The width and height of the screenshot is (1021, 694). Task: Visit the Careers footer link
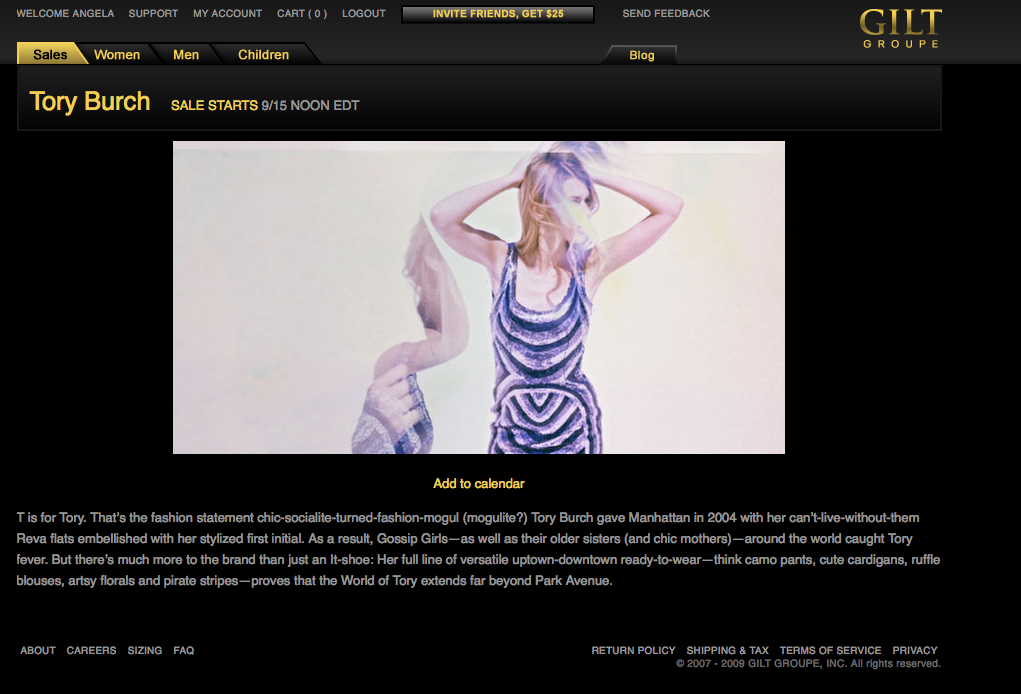click(91, 651)
